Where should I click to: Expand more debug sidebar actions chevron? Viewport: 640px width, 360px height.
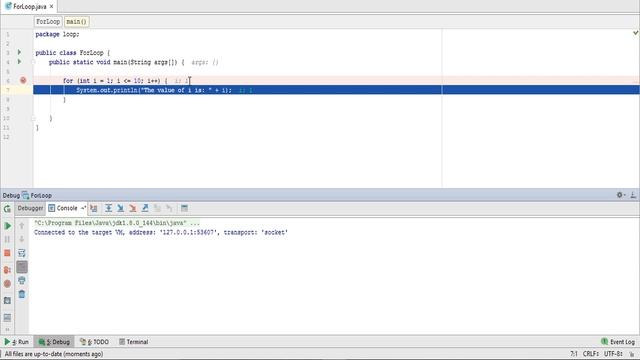point(7,329)
